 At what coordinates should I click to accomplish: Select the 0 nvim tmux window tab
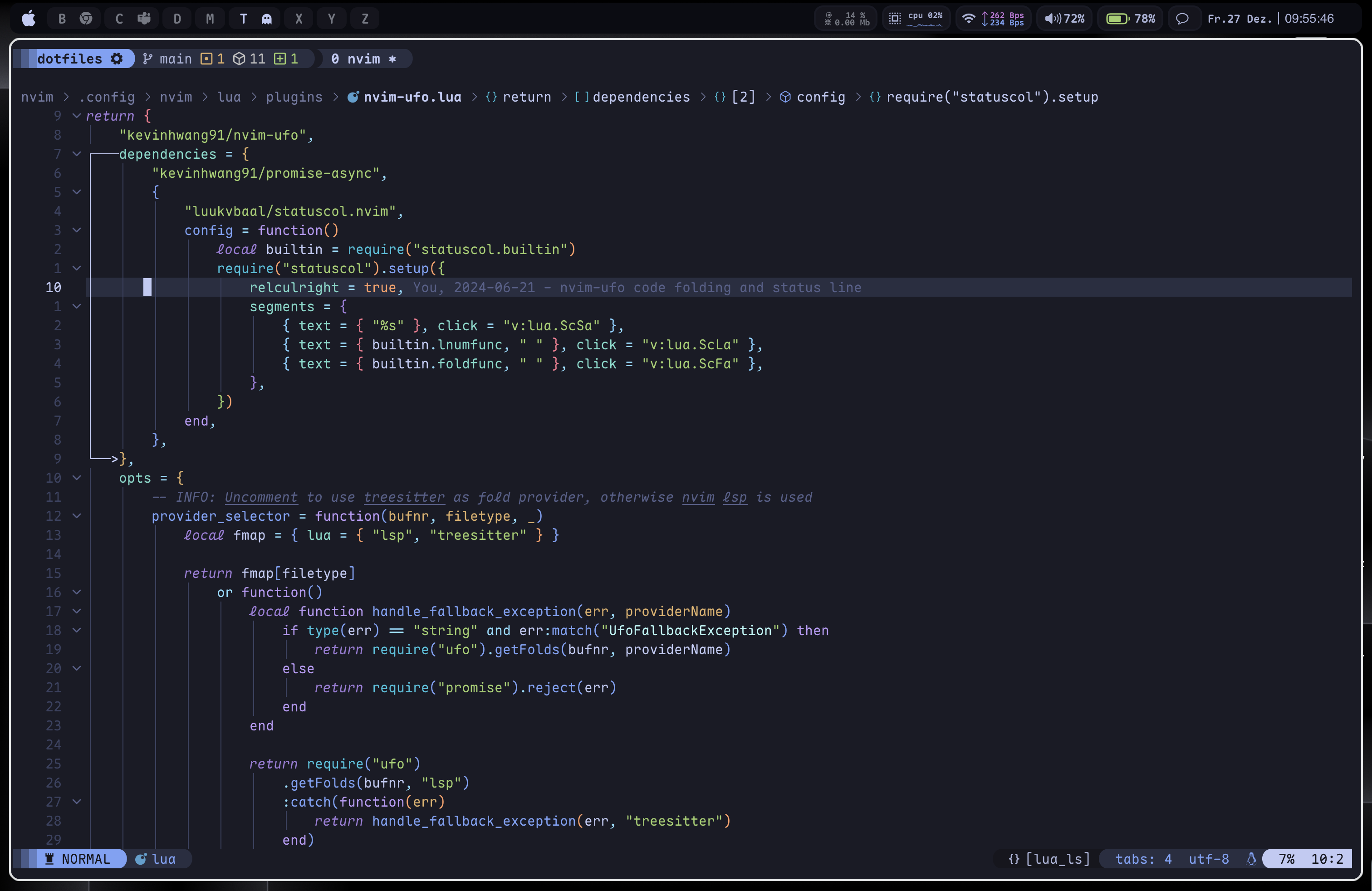[x=364, y=59]
